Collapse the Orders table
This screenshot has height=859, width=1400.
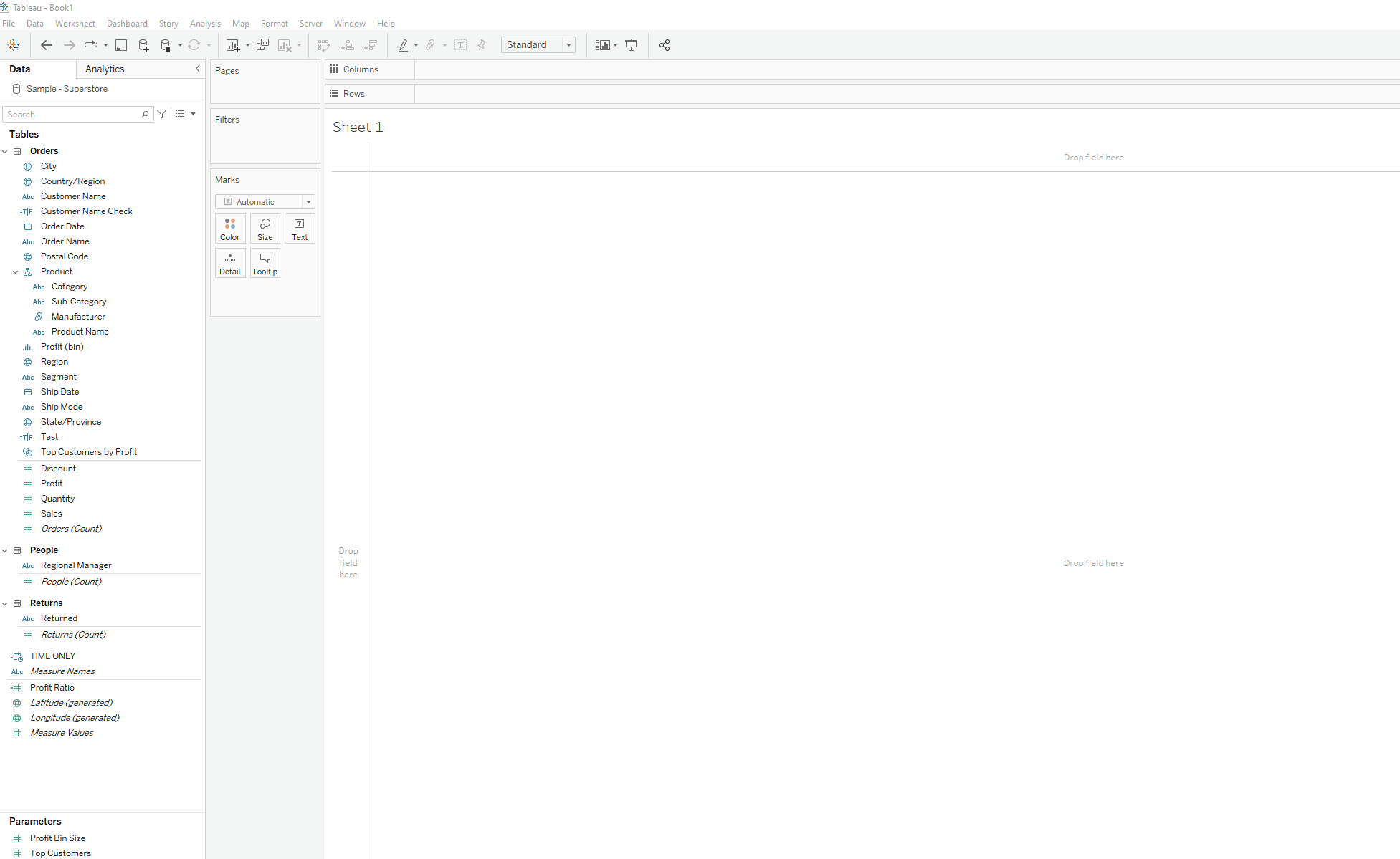5,151
